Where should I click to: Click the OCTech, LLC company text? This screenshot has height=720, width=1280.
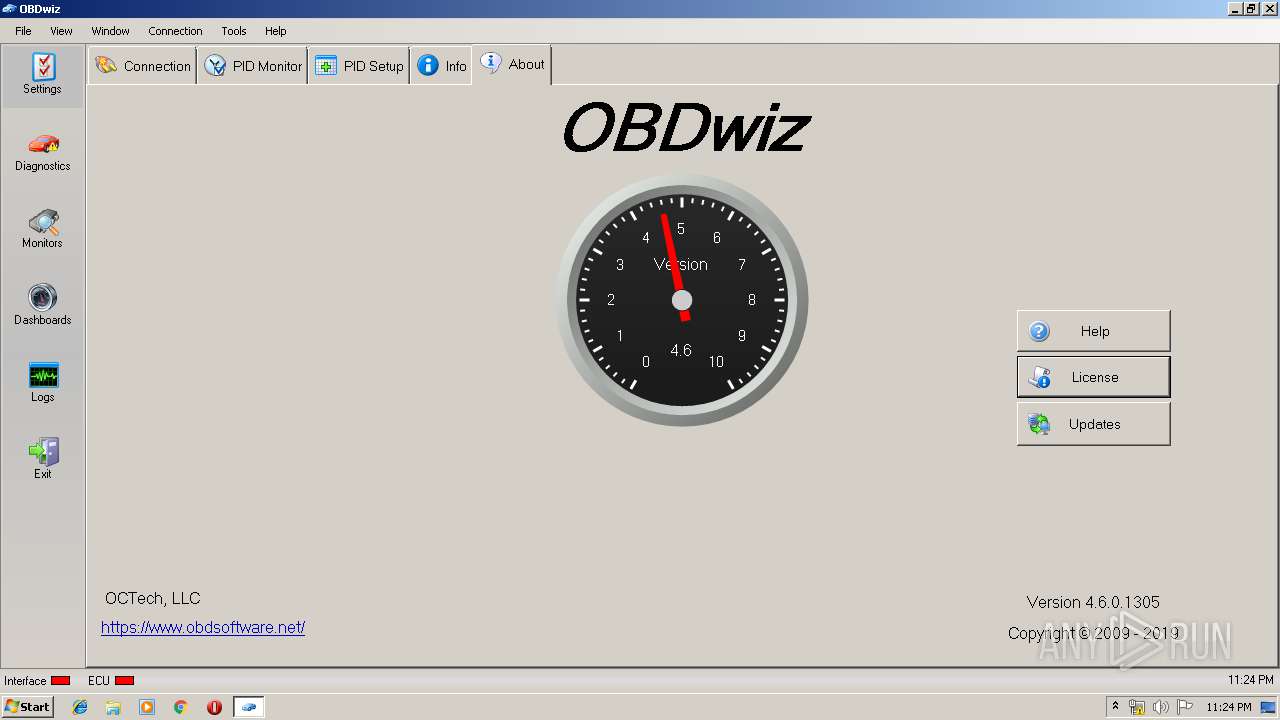[x=153, y=598]
